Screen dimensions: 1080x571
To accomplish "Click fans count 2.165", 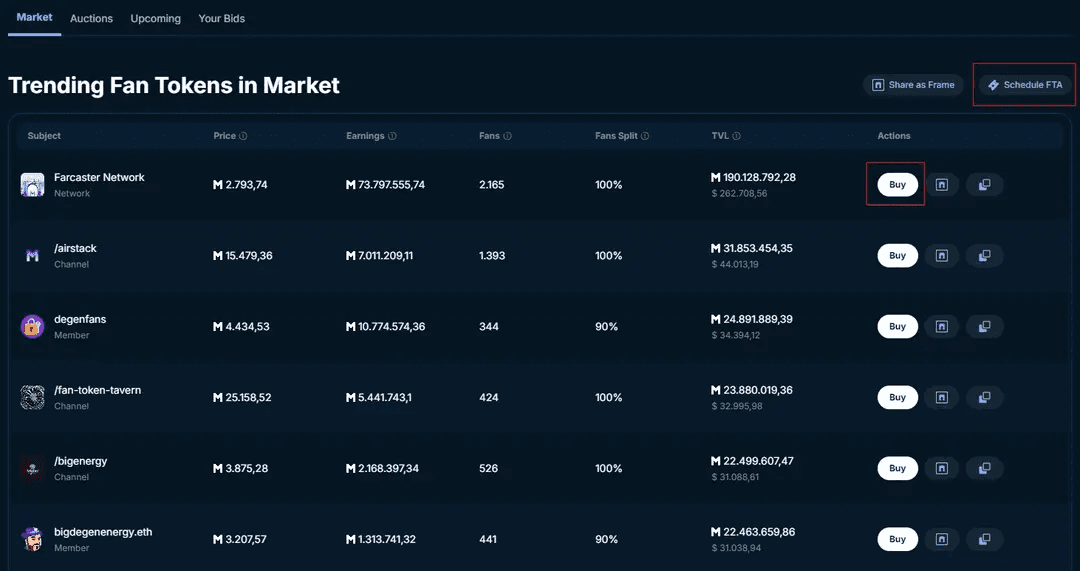I will pyautogui.click(x=492, y=185).
